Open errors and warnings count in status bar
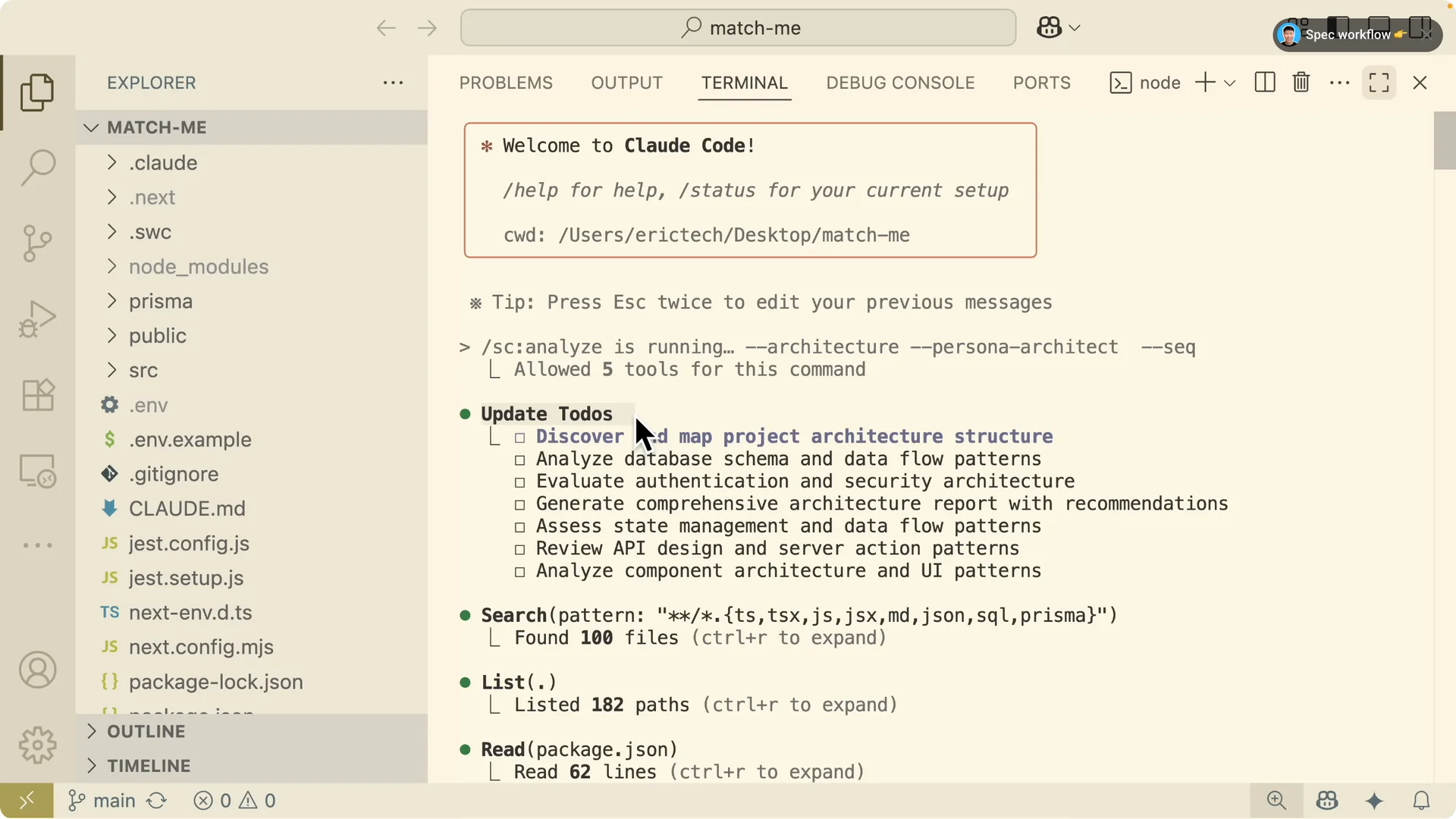The height and width of the screenshot is (819, 1456). pyautogui.click(x=234, y=801)
